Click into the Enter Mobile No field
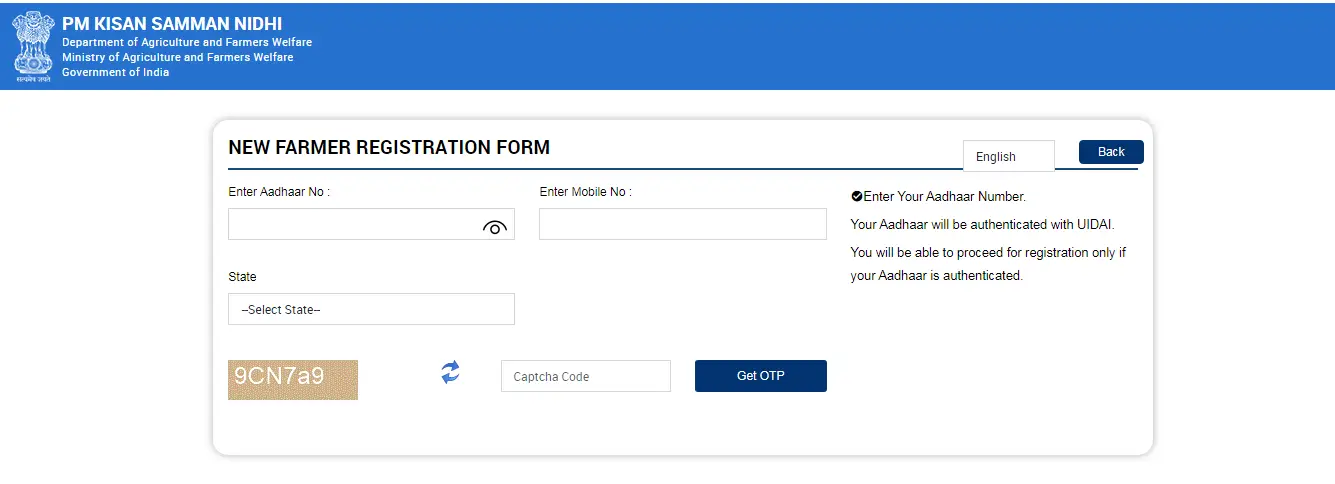The height and width of the screenshot is (484, 1335). tap(682, 224)
